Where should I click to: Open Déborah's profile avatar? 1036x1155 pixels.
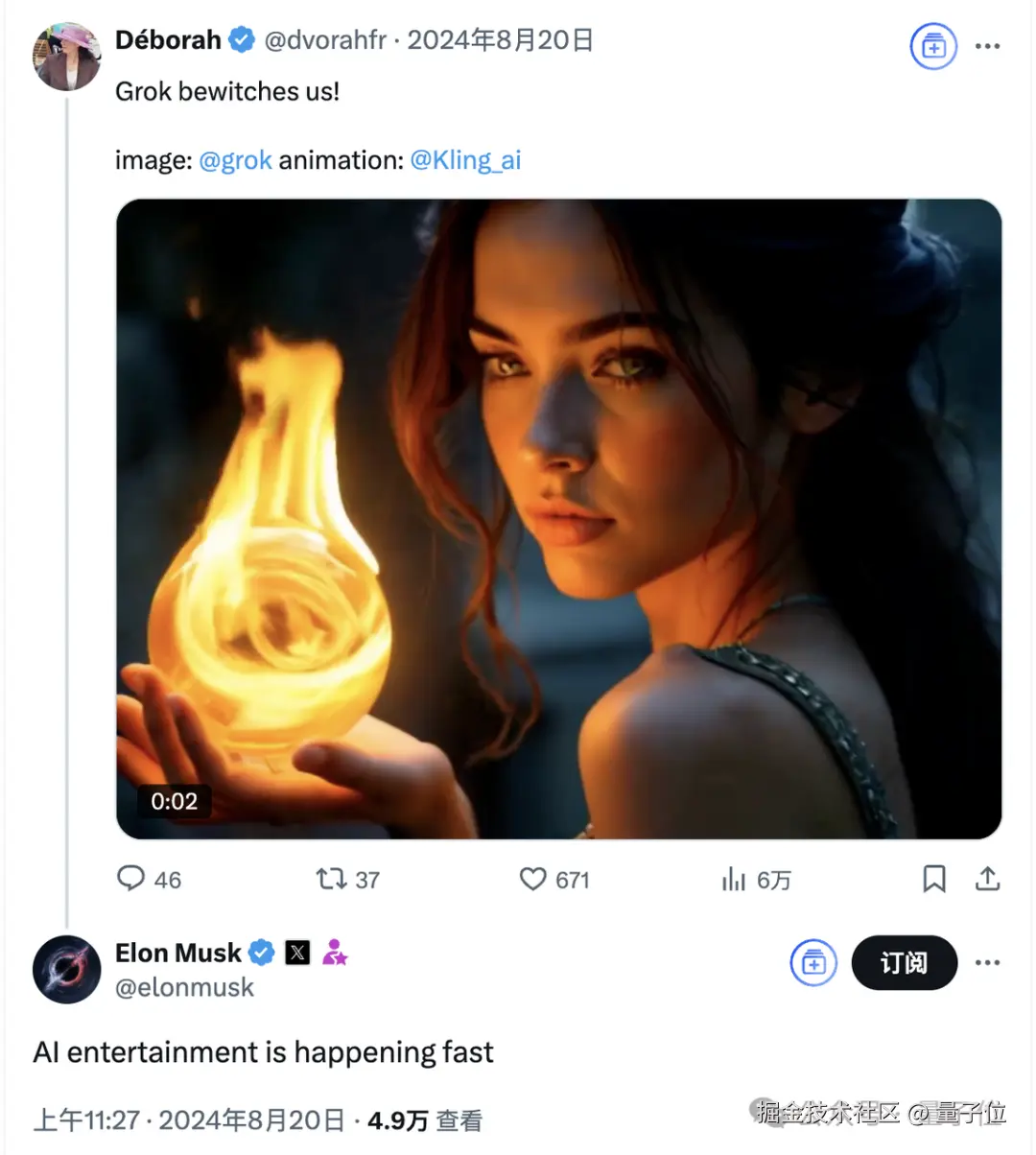[x=67, y=56]
